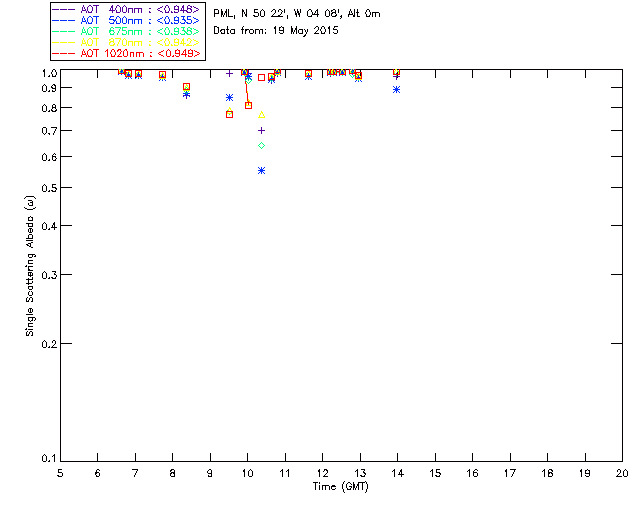Click the y-axis tick label 0.6
The width and height of the screenshot is (640, 512).
click(x=49, y=157)
